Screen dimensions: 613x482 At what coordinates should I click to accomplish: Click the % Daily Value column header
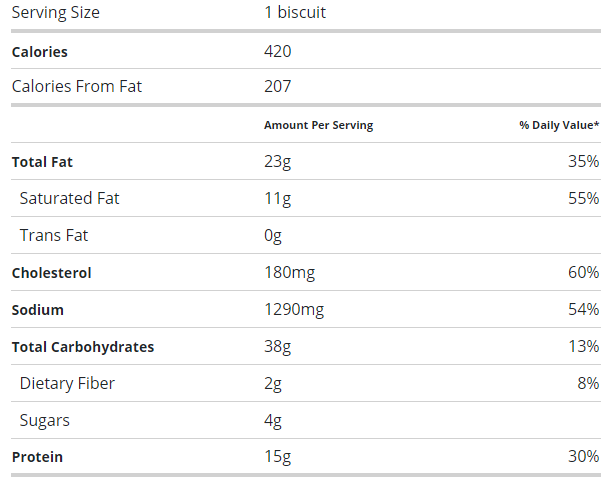pyautogui.click(x=559, y=125)
